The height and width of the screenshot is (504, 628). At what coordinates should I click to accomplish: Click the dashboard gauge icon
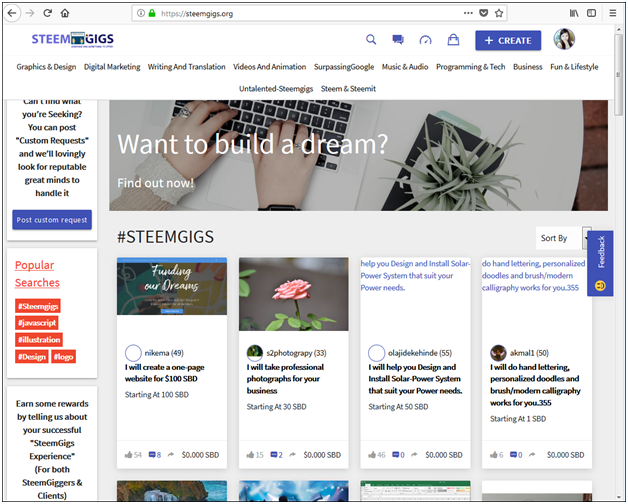[425, 40]
